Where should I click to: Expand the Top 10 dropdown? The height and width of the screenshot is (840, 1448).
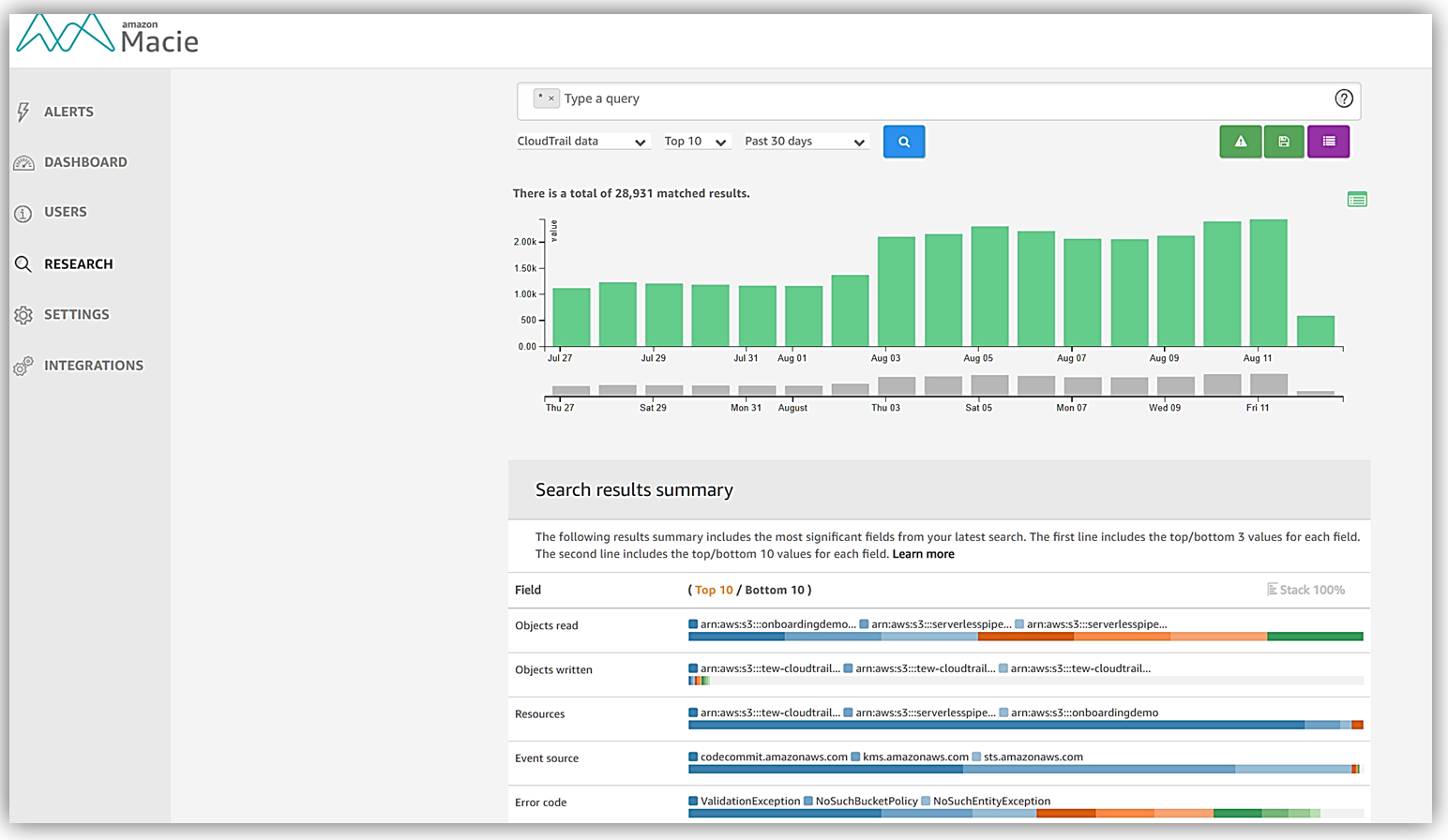click(x=695, y=142)
